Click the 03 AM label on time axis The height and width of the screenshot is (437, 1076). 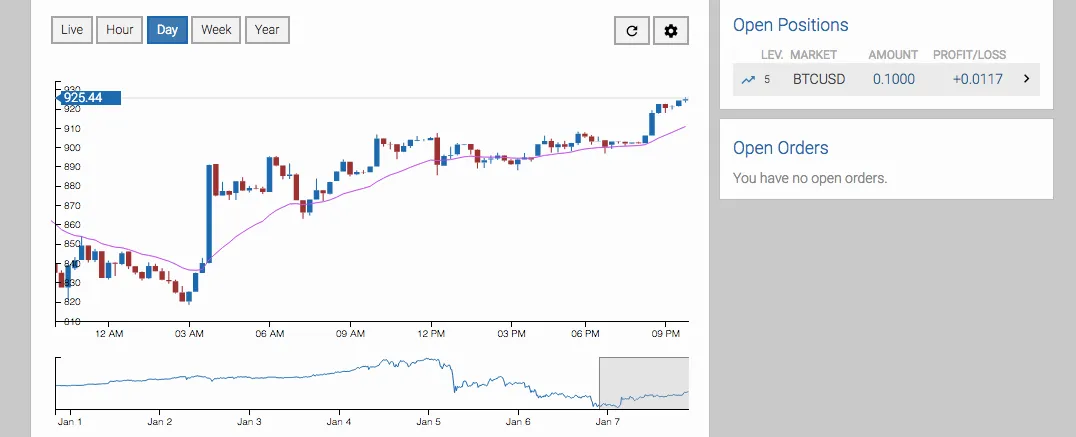click(x=189, y=334)
